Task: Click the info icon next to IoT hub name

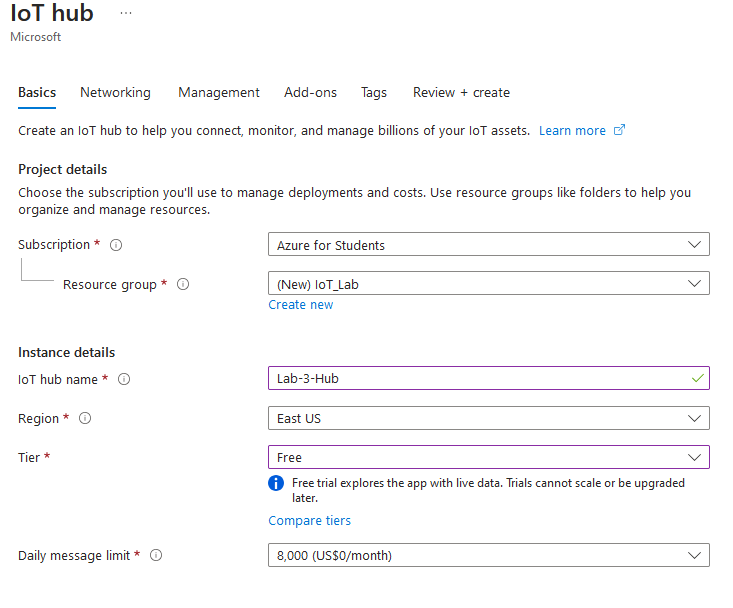Action: [x=124, y=379]
